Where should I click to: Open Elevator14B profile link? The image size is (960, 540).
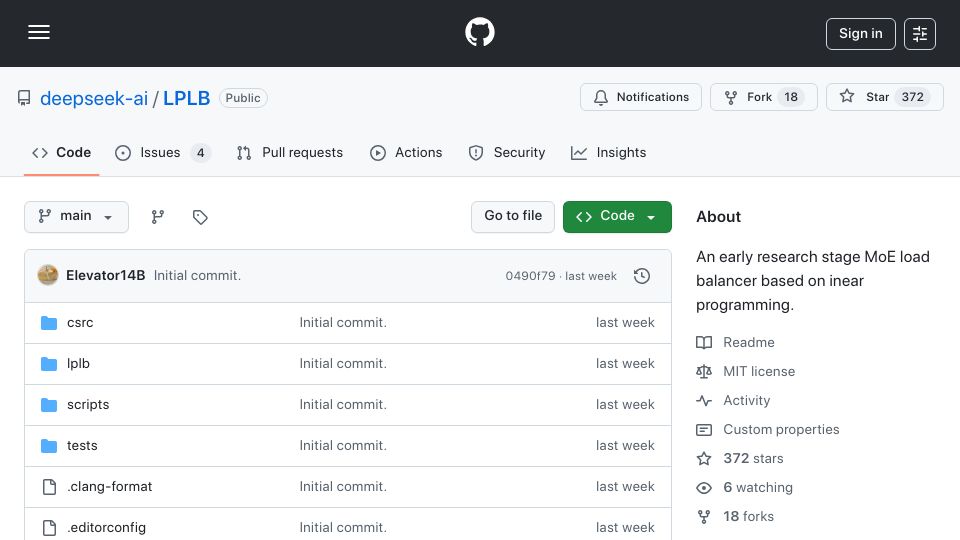click(x=105, y=276)
